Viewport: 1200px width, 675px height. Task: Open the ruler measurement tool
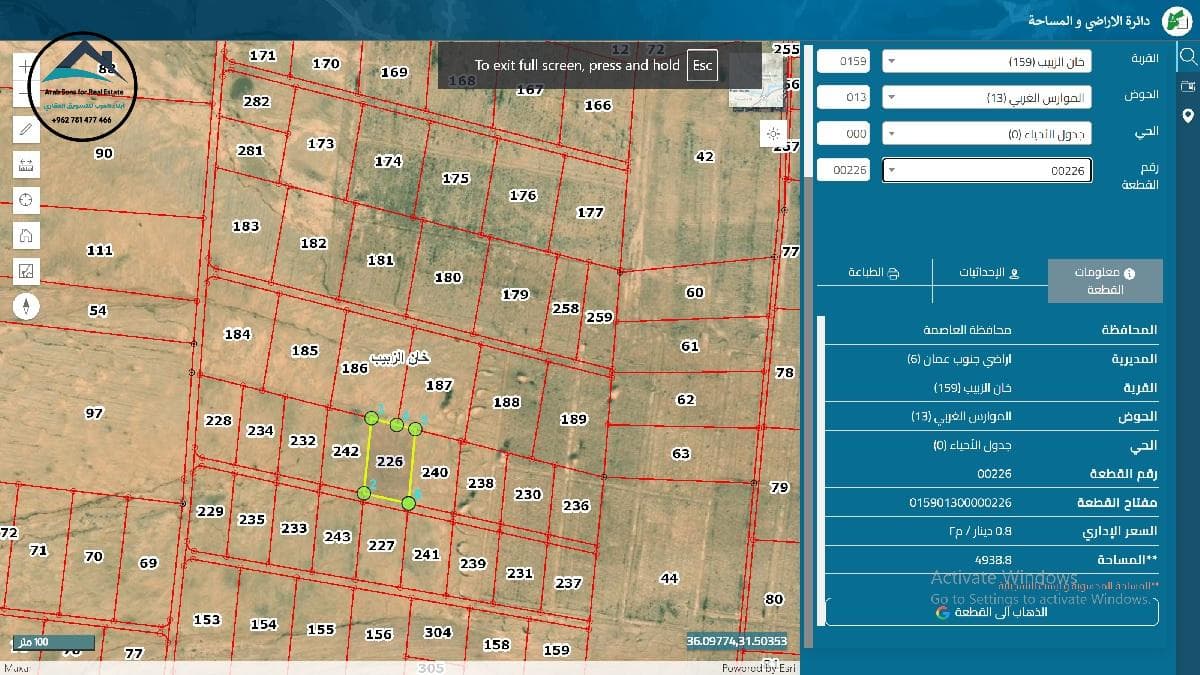pos(26,164)
